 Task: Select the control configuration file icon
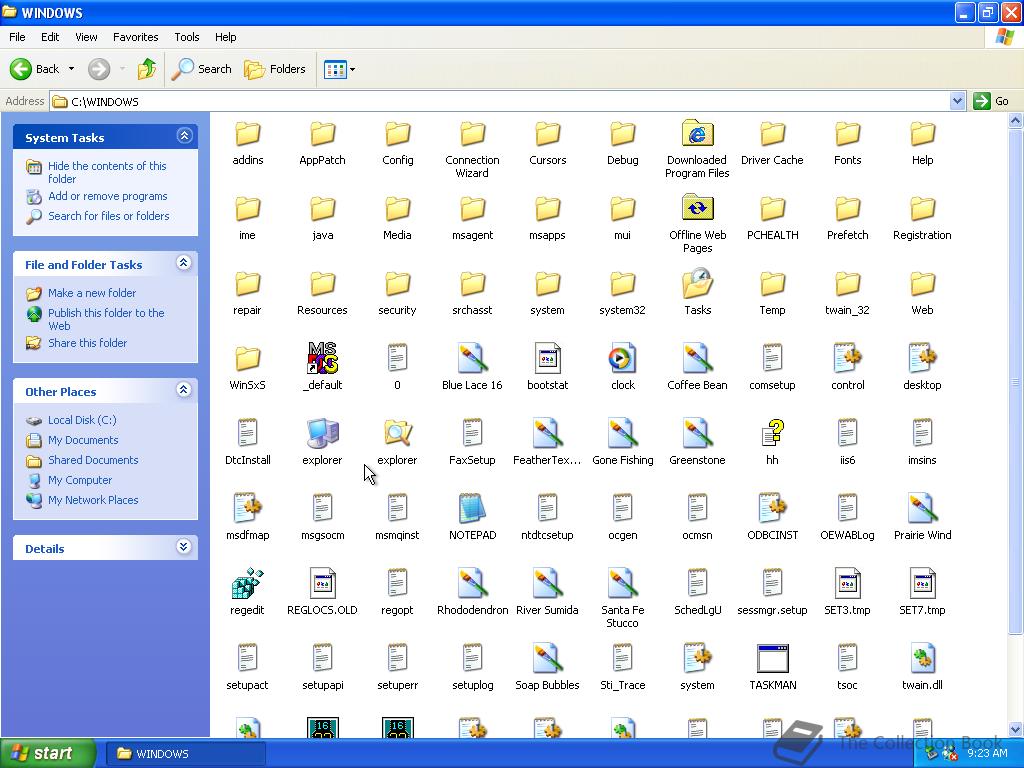(848, 358)
